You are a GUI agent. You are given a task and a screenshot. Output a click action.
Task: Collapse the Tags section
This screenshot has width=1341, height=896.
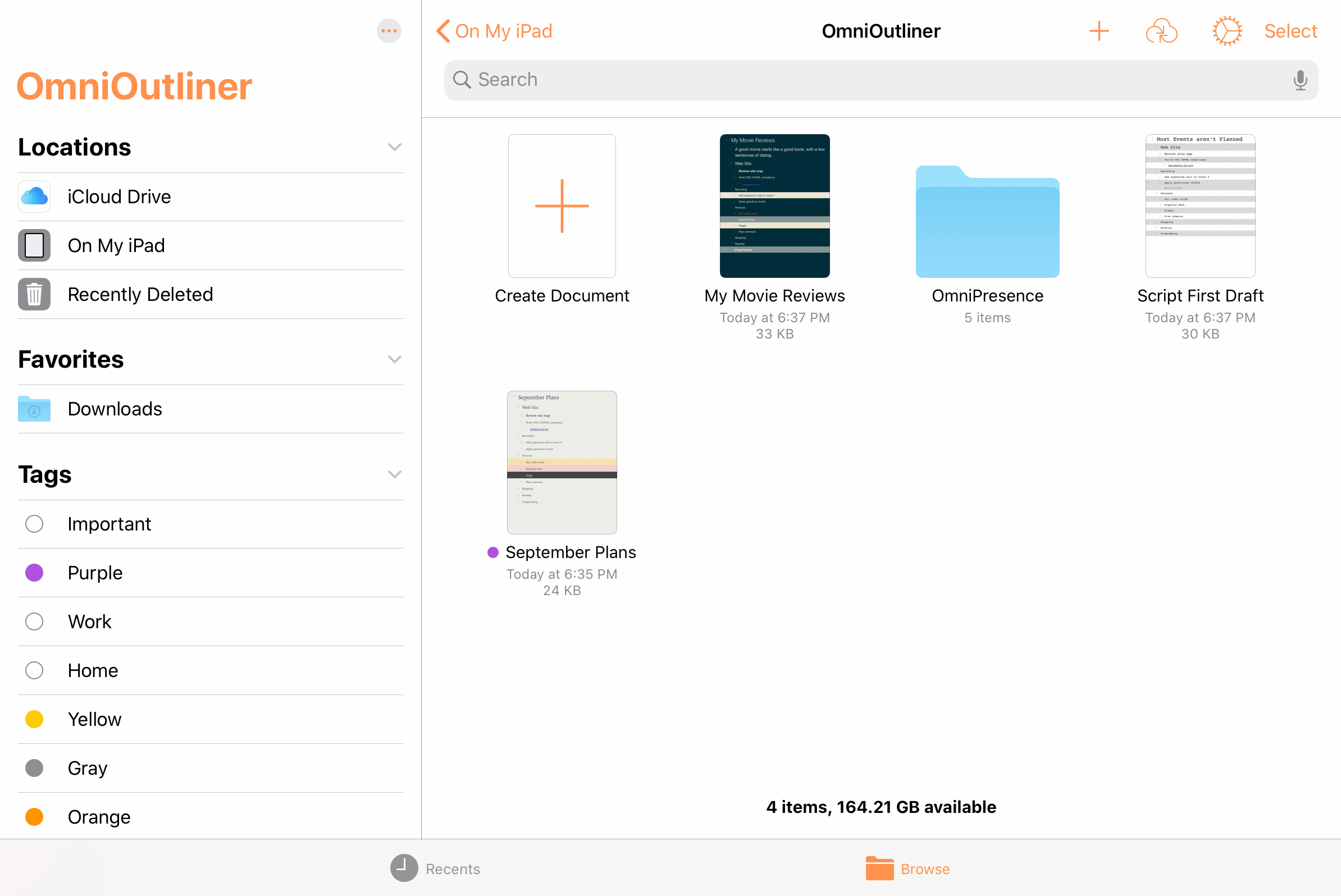(395, 474)
